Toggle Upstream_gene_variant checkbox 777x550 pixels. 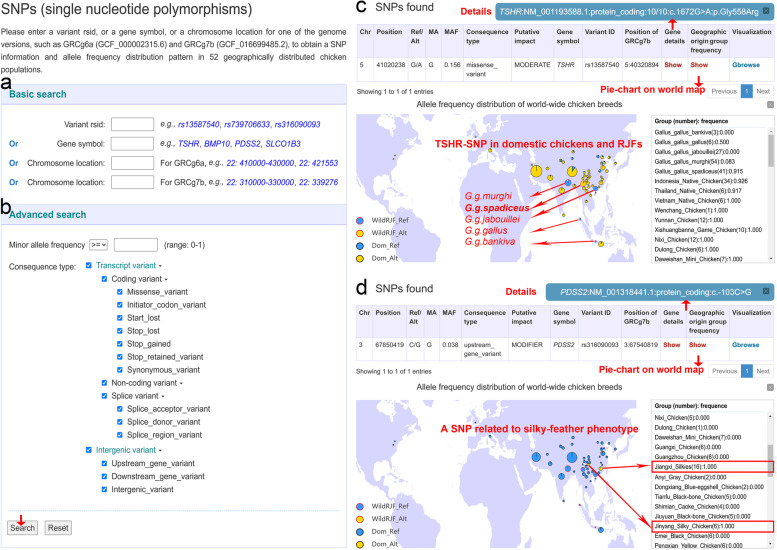[x=104, y=463]
